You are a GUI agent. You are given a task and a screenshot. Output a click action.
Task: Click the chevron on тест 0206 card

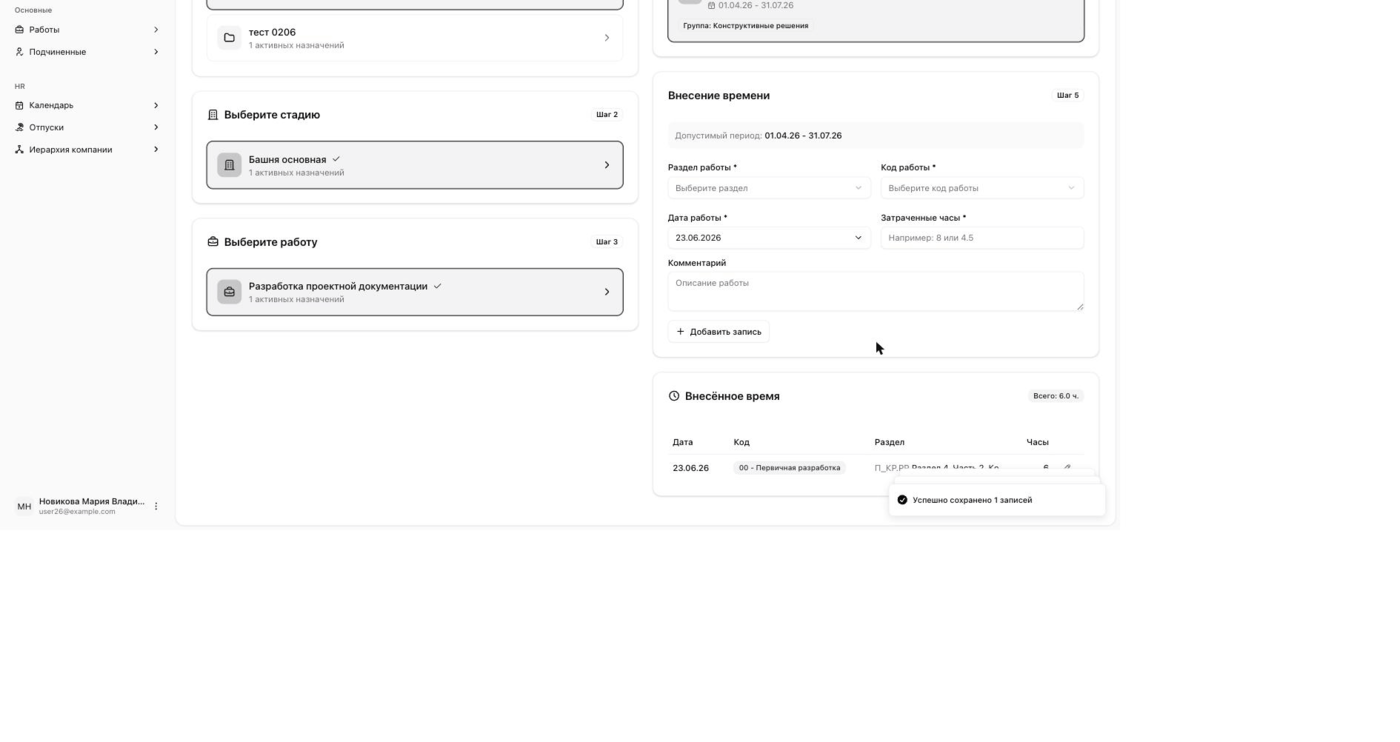point(606,38)
